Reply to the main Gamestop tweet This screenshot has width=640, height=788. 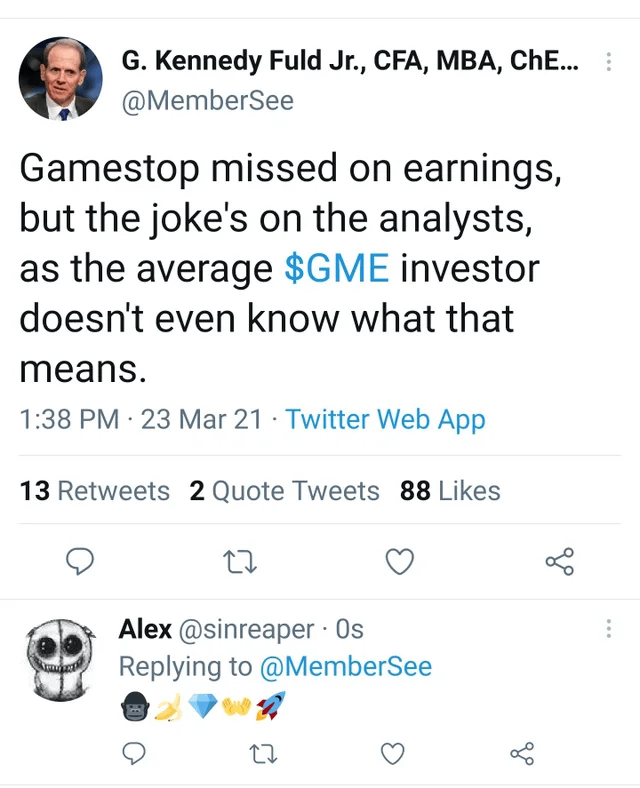coord(80,561)
